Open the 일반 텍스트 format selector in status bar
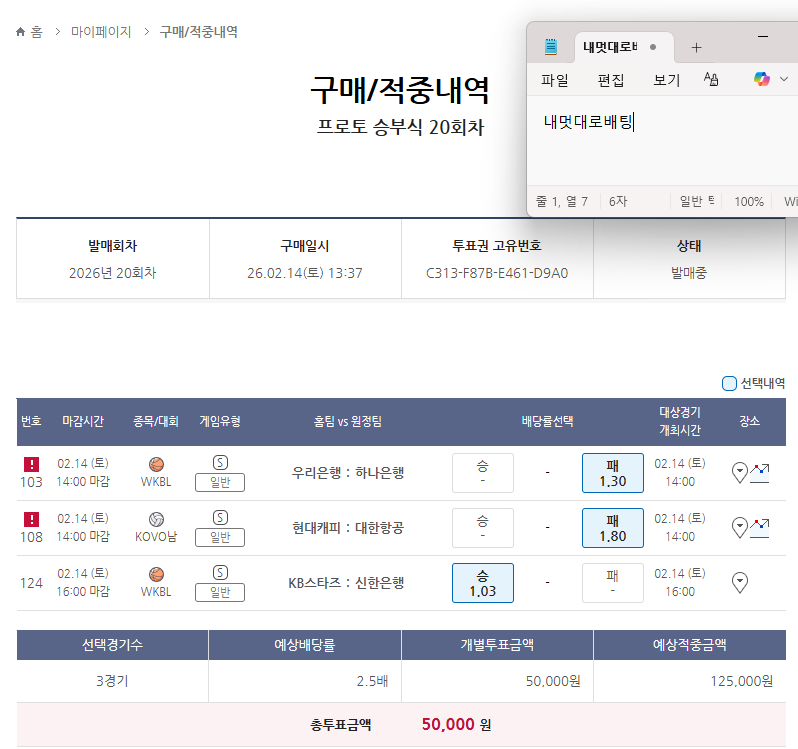 pos(696,201)
